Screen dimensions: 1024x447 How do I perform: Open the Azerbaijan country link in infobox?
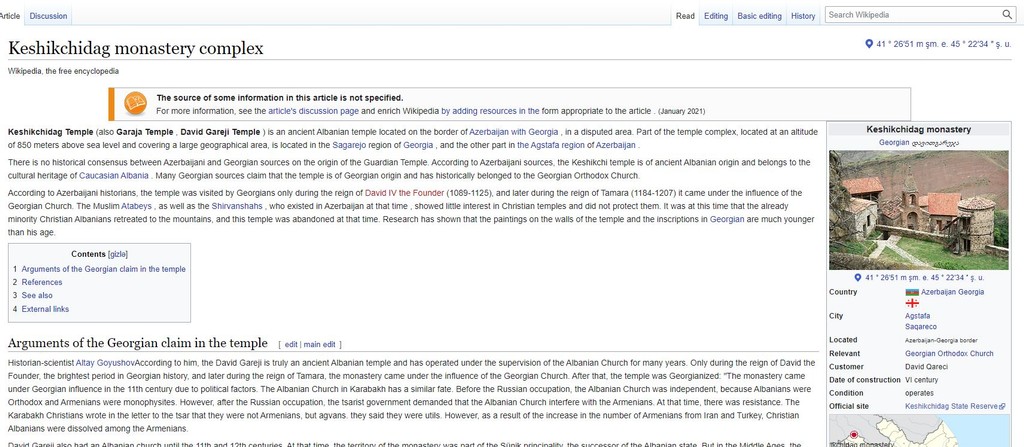point(940,292)
